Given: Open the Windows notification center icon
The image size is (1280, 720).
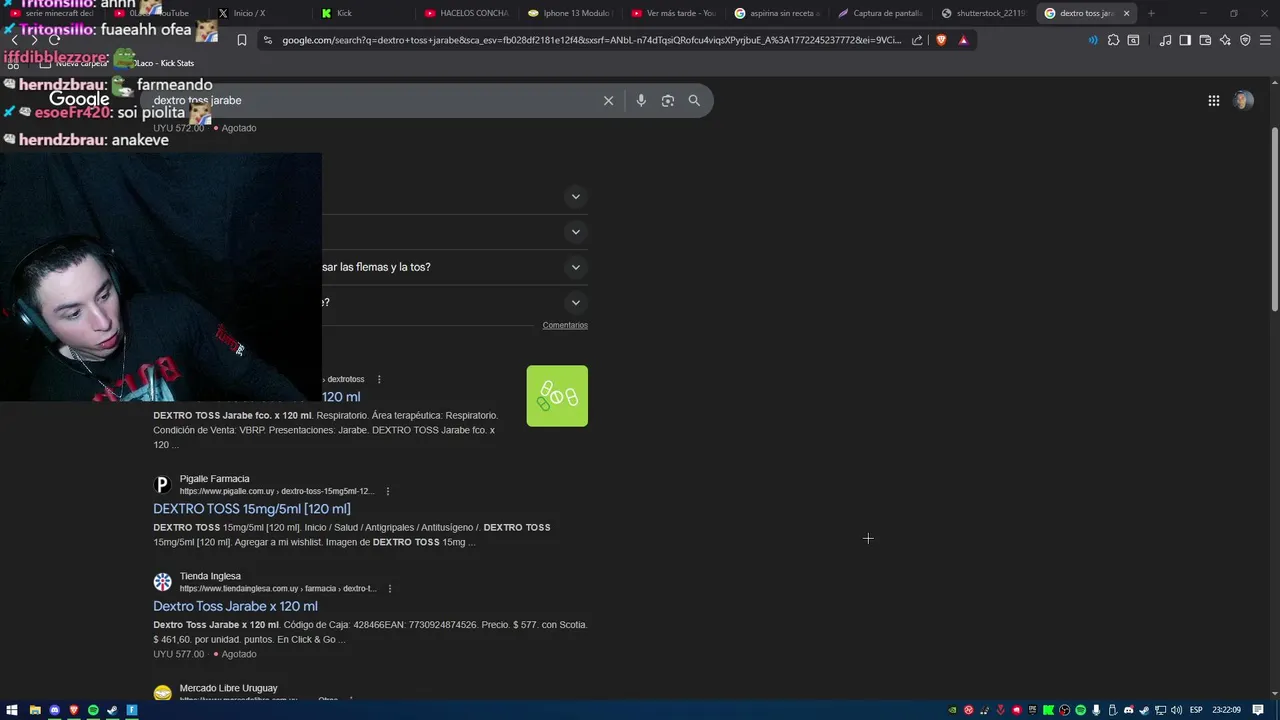Looking at the screenshot, I should click(x=1258, y=710).
